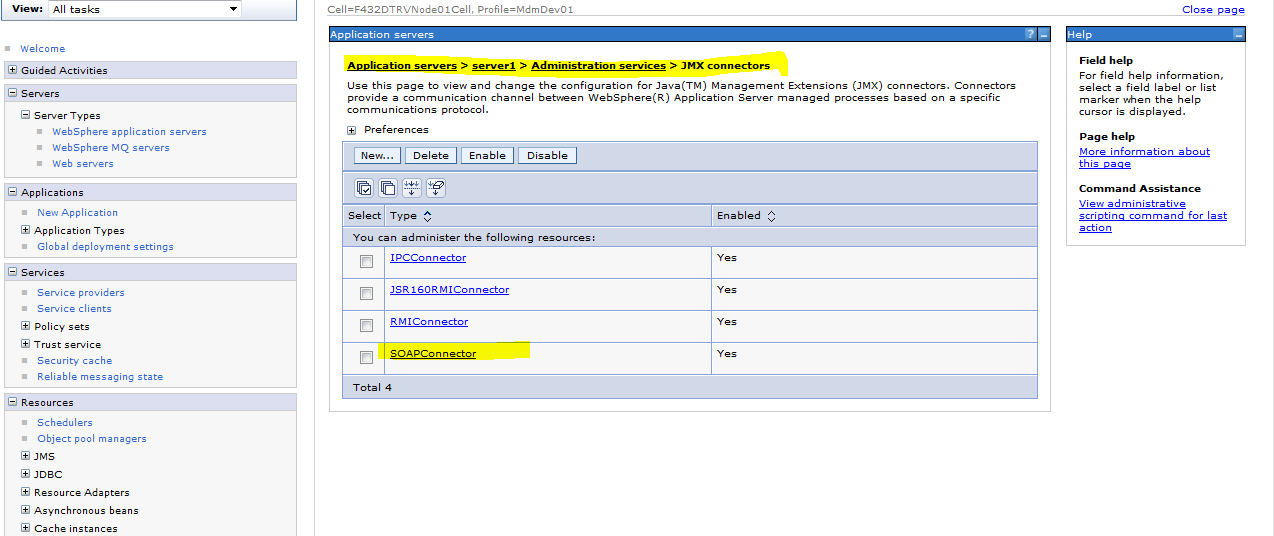Screen dimensions: 1274x536
Task: Open WebSphere application servers
Action: [x=129, y=131]
